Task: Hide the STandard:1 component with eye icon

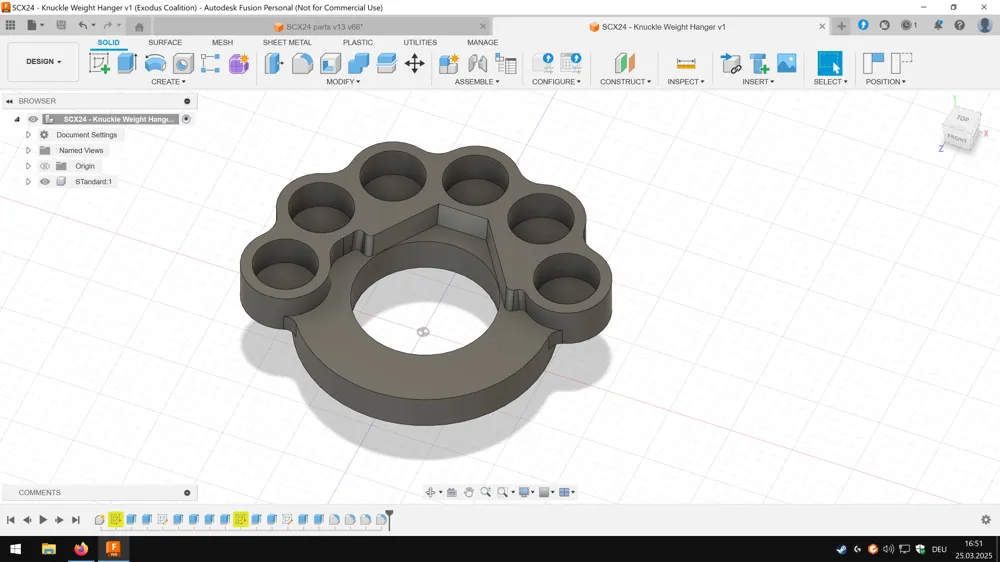Action: click(45, 182)
